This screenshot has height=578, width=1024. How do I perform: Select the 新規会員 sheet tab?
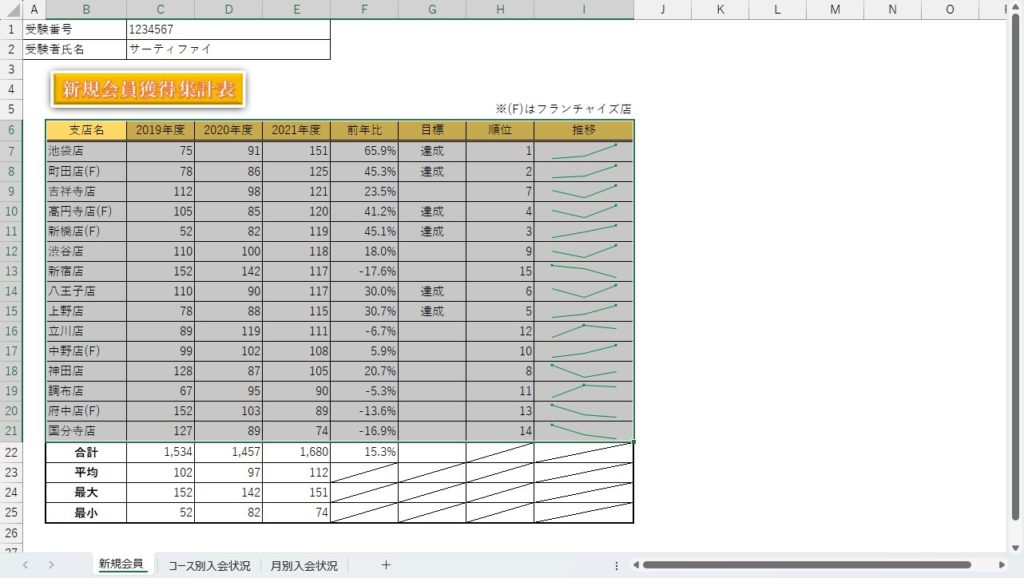click(x=121, y=564)
